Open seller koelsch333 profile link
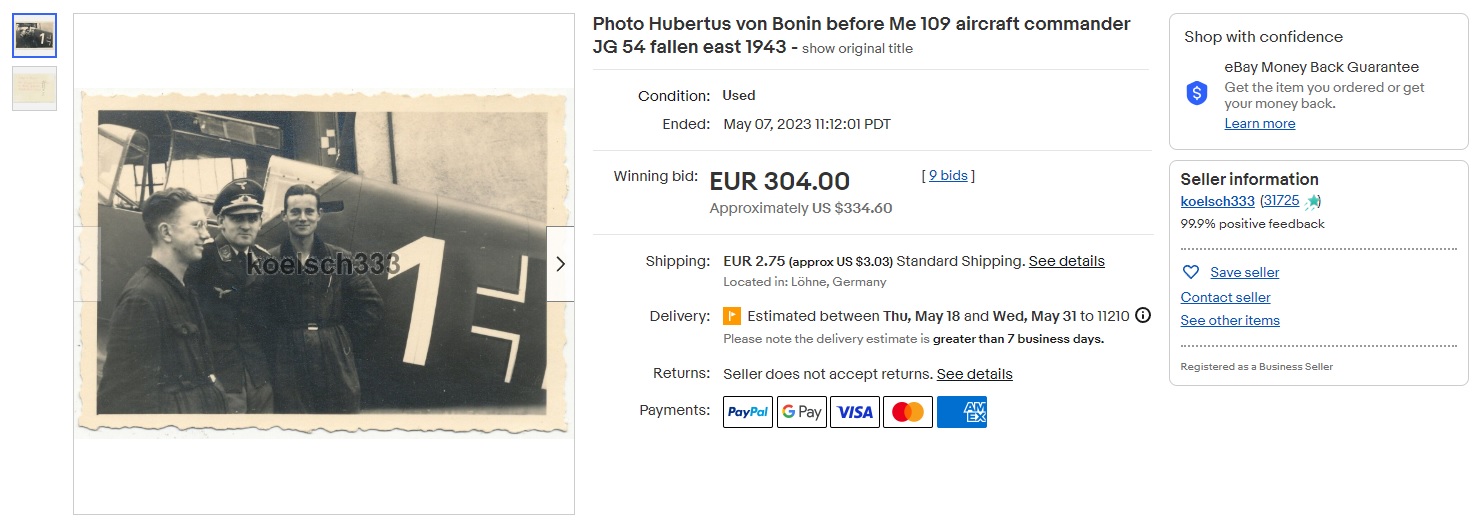 point(1217,201)
